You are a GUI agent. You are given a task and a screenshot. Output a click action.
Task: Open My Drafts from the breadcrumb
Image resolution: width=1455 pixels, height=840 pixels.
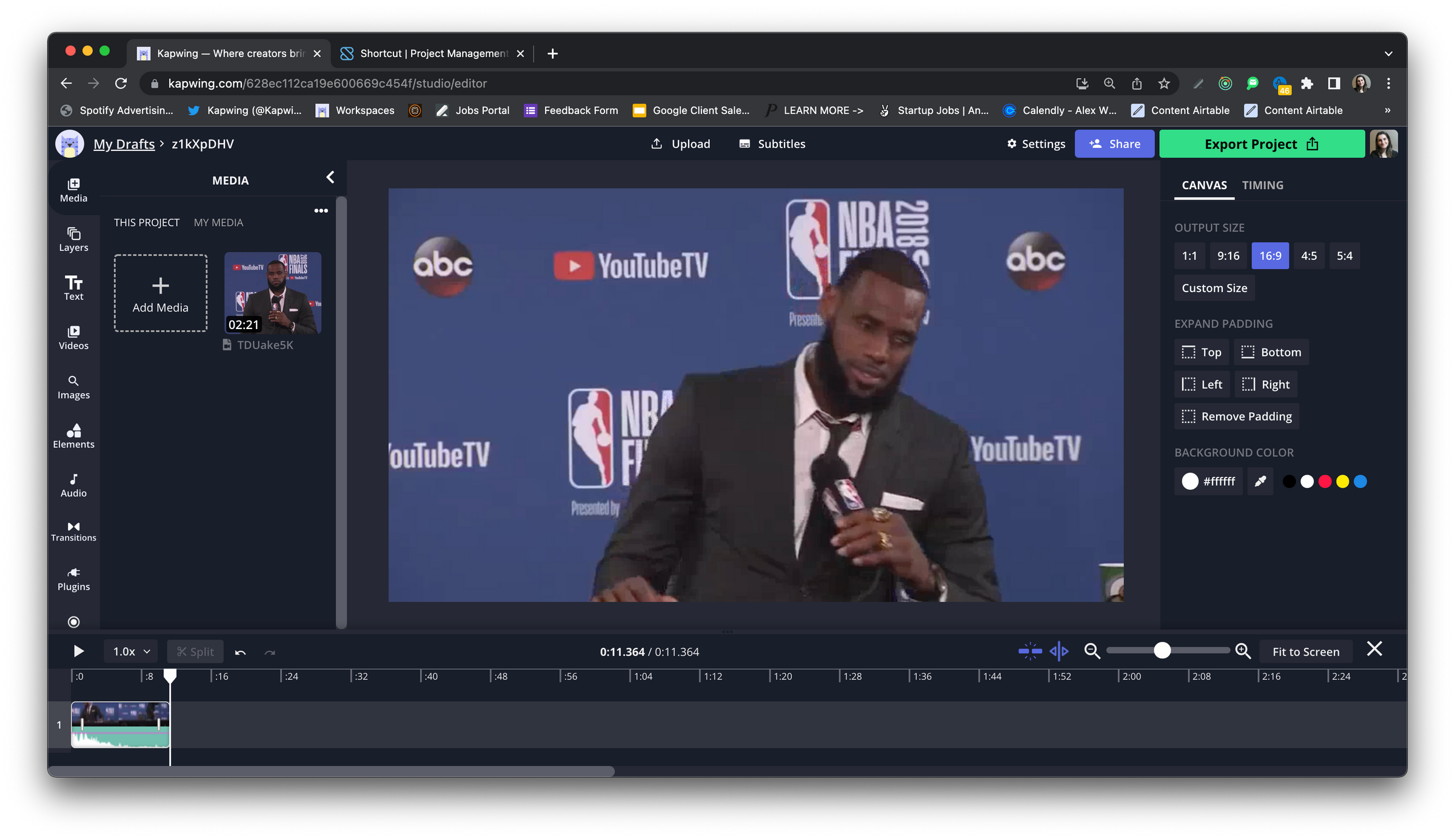click(x=124, y=144)
